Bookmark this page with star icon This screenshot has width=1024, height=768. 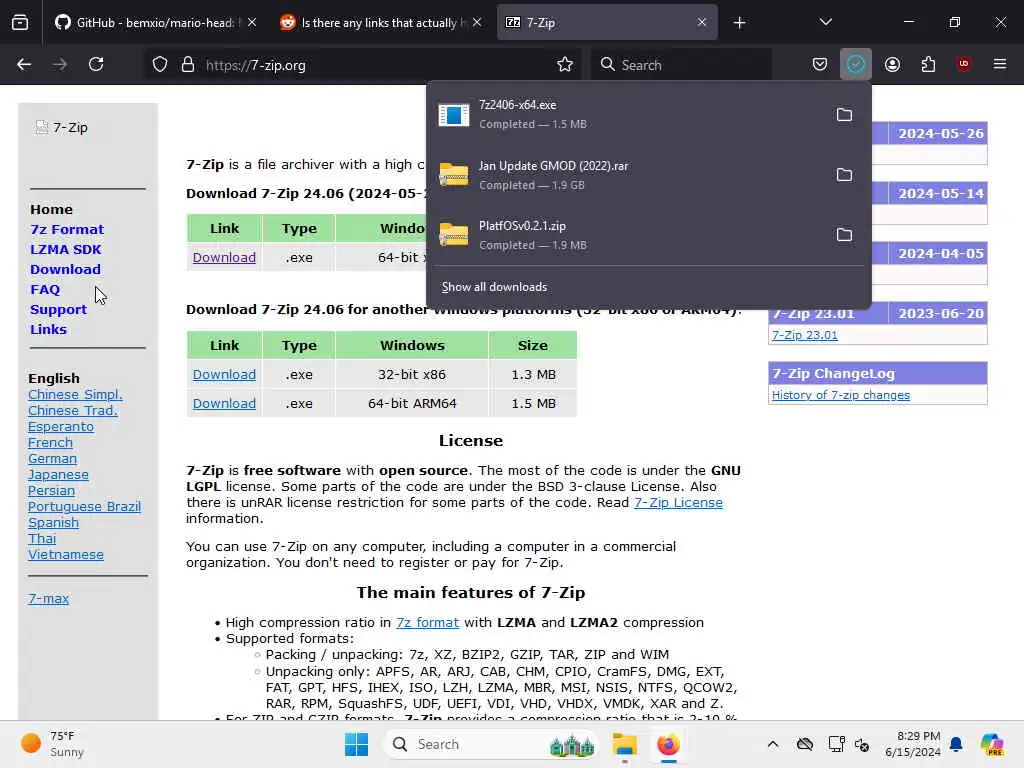pos(565,65)
